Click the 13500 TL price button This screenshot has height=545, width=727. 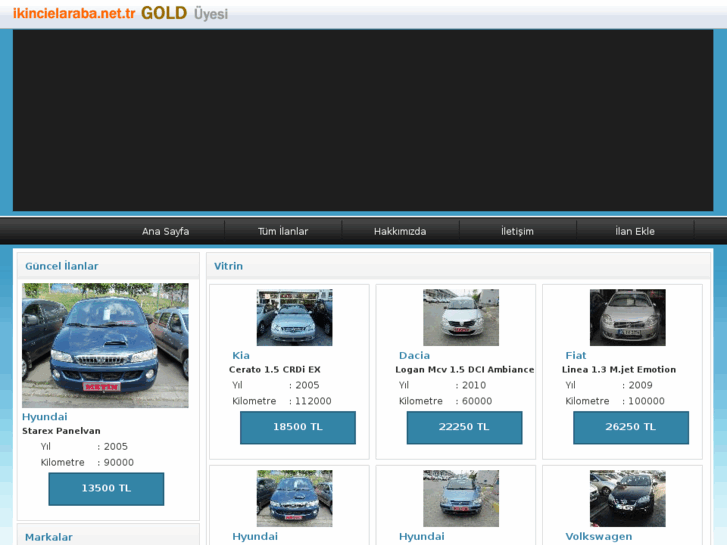coord(106,488)
